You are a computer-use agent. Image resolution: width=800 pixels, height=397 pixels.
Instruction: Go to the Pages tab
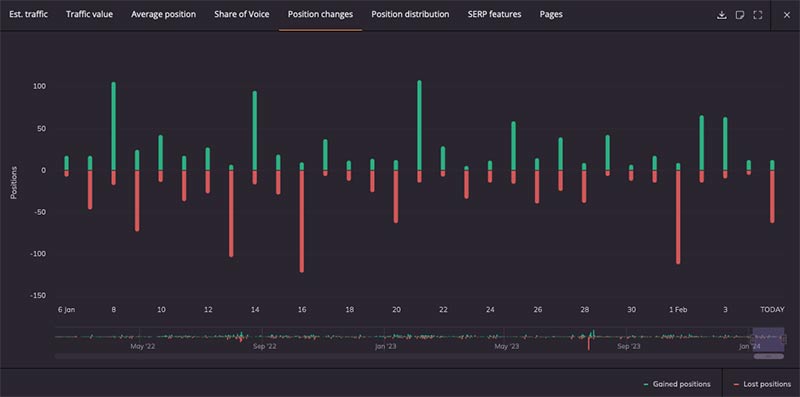[551, 14]
